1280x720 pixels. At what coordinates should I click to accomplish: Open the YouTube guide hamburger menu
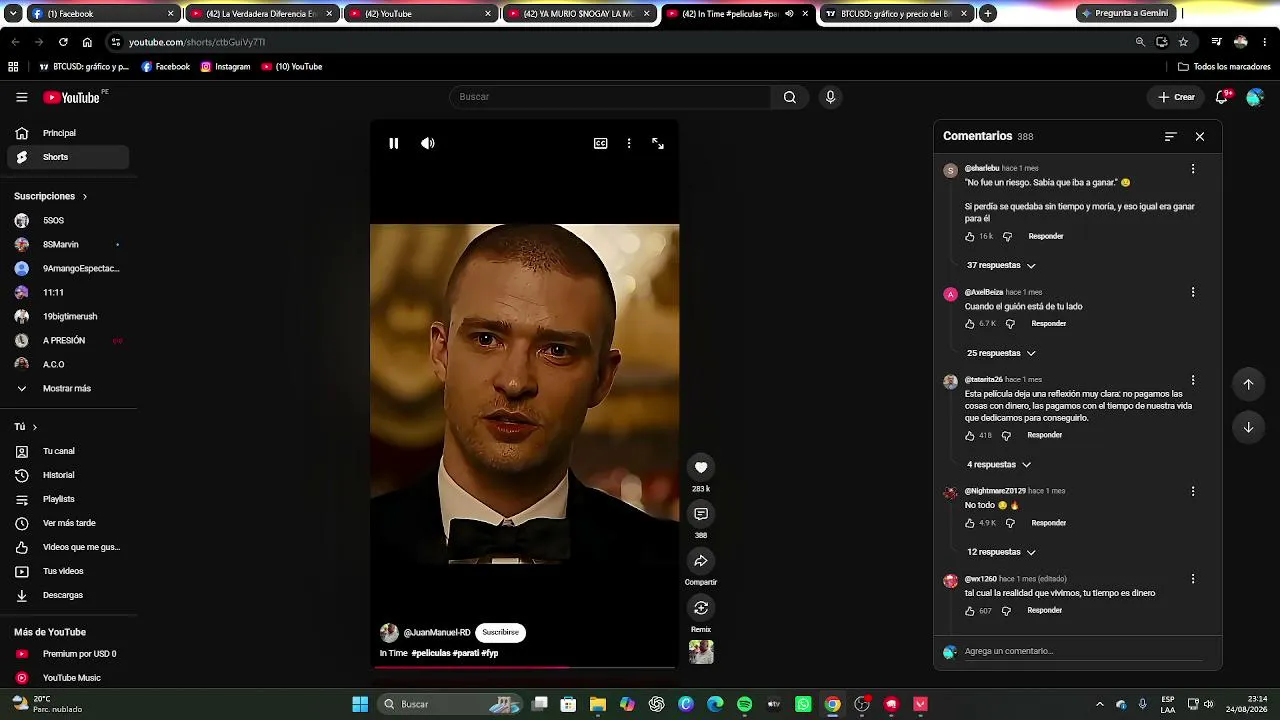pyautogui.click(x=21, y=97)
